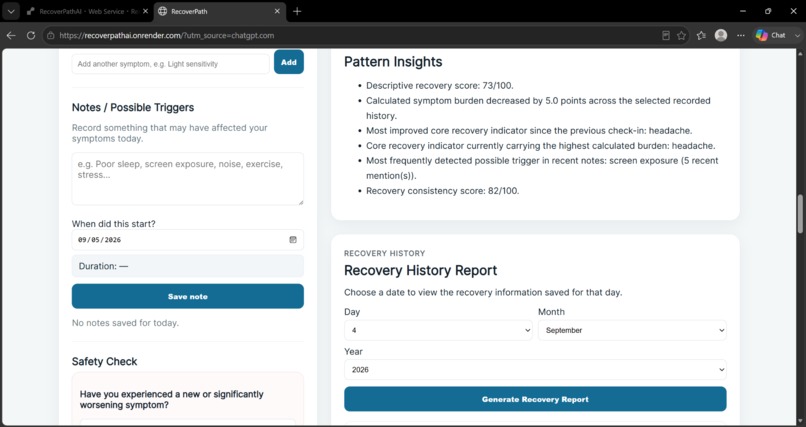Open the Chat dropdown chevron in the toolbar
This screenshot has width=806, height=427.
[x=797, y=35]
